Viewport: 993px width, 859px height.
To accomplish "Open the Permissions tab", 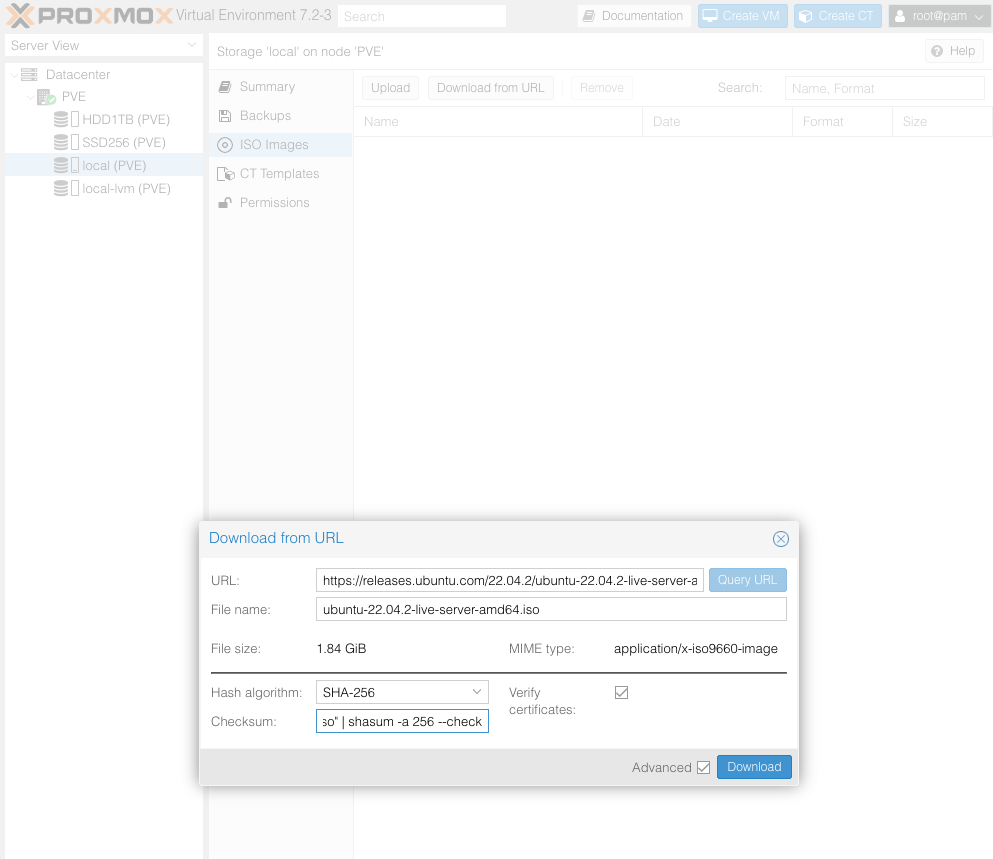I will click(281, 203).
